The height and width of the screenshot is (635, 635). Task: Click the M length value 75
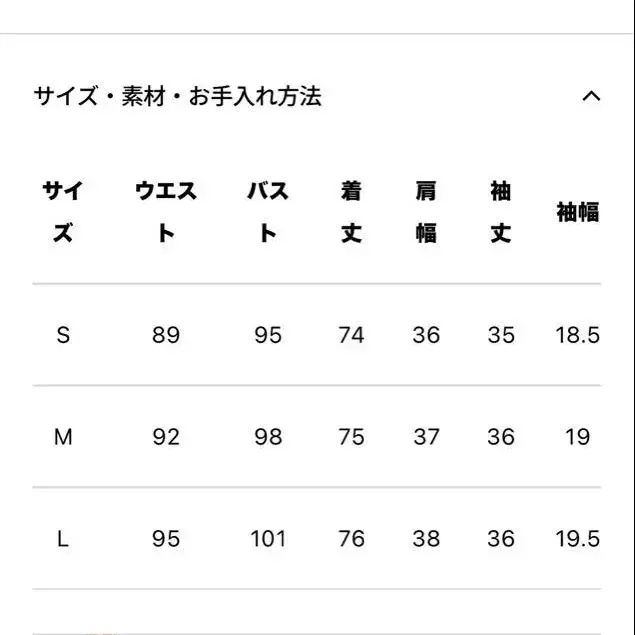[x=351, y=437]
